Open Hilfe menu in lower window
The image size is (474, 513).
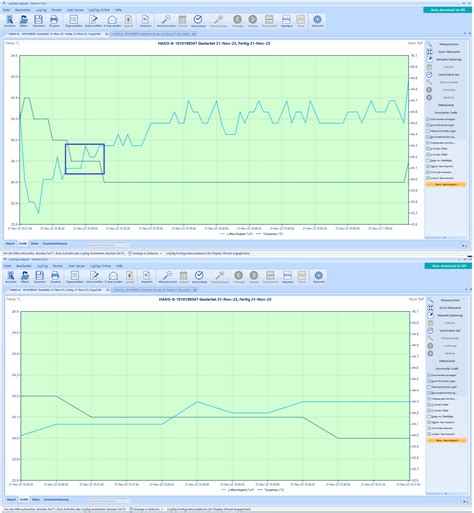[119, 266]
